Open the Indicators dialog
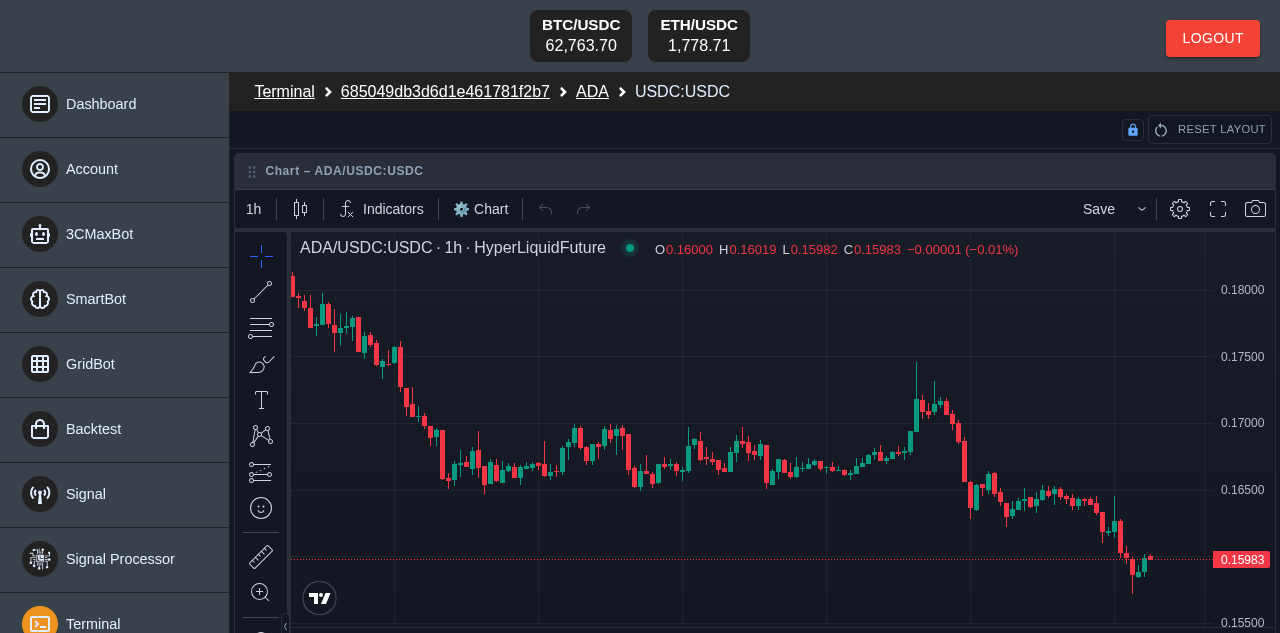The image size is (1280, 633). (381, 209)
